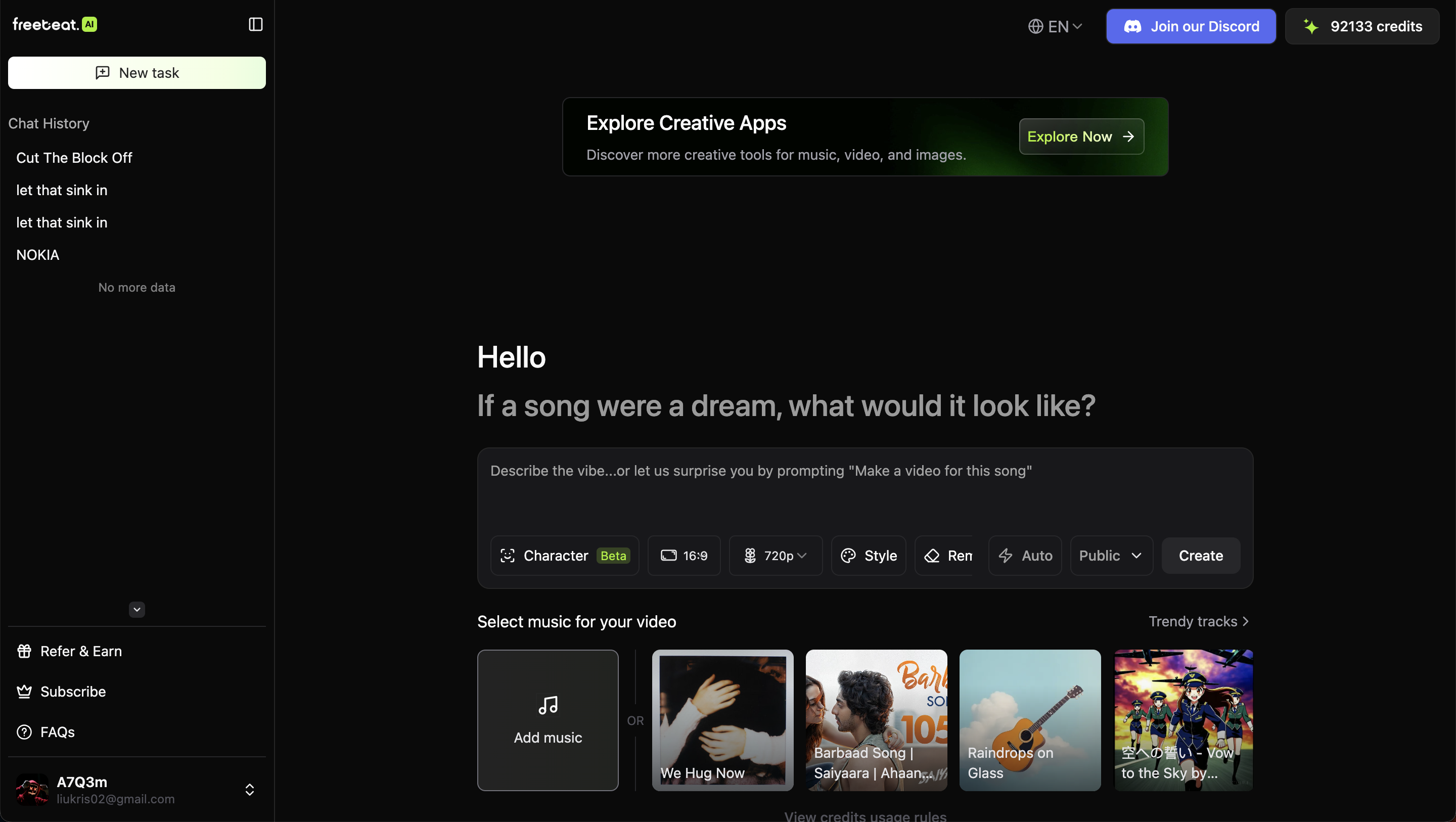Open Subscribe crown icon
This screenshot has height=822, width=1456.
tap(24, 692)
